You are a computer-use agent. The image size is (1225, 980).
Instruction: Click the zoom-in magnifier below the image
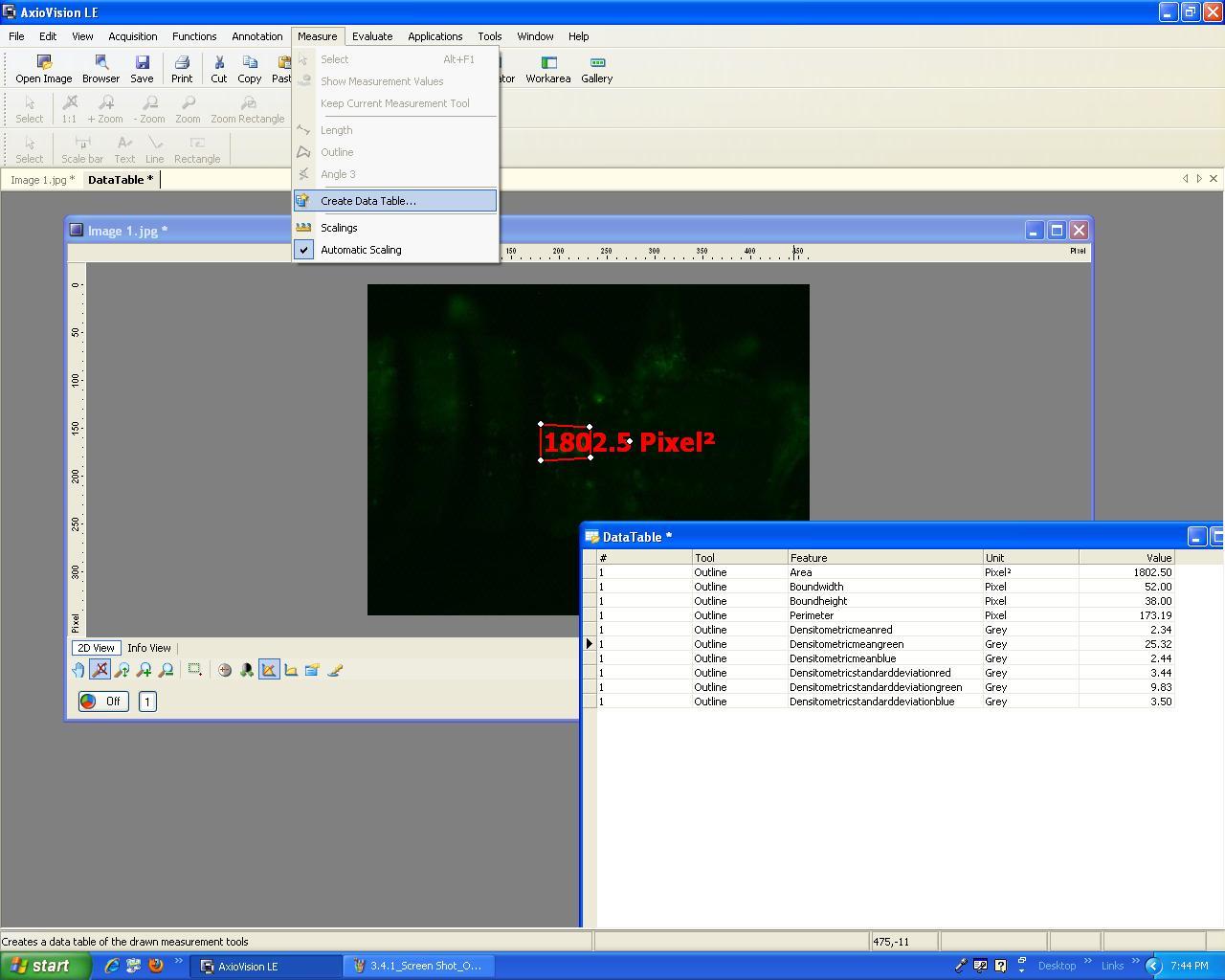144,670
